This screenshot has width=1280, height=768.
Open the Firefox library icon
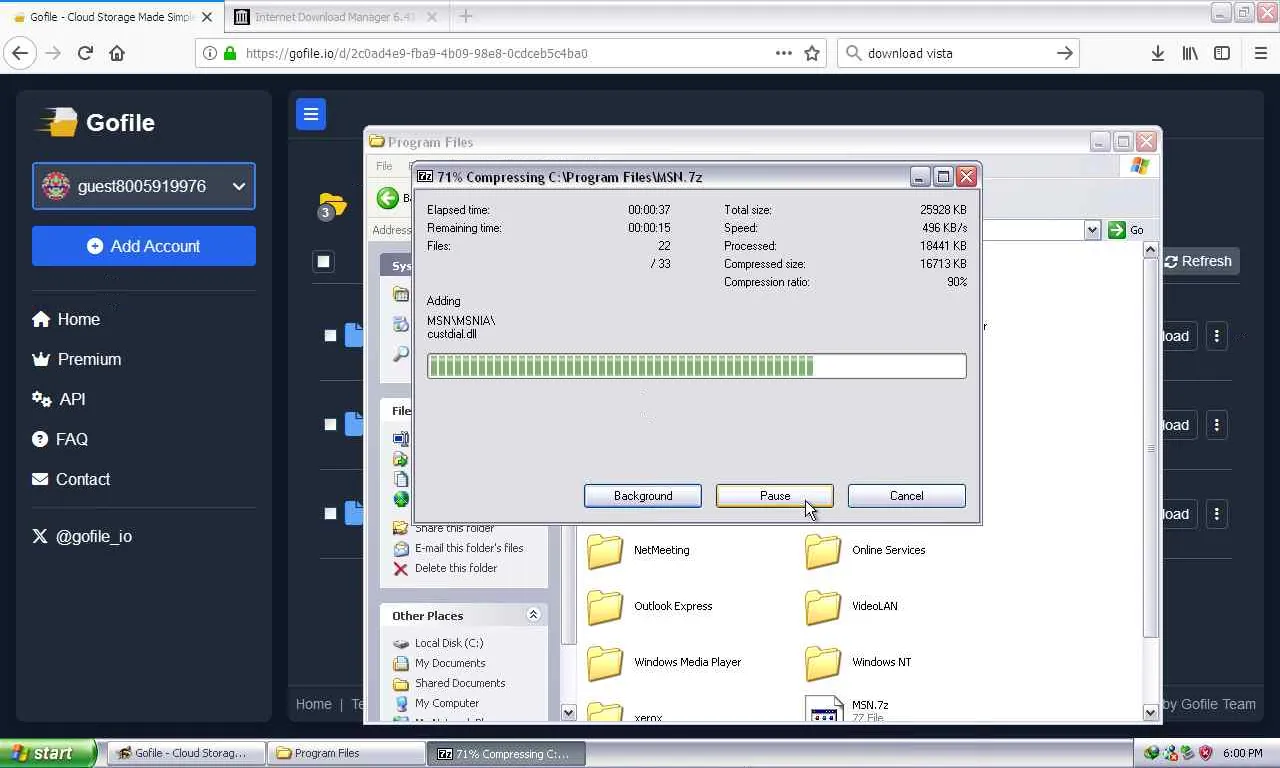point(1189,54)
